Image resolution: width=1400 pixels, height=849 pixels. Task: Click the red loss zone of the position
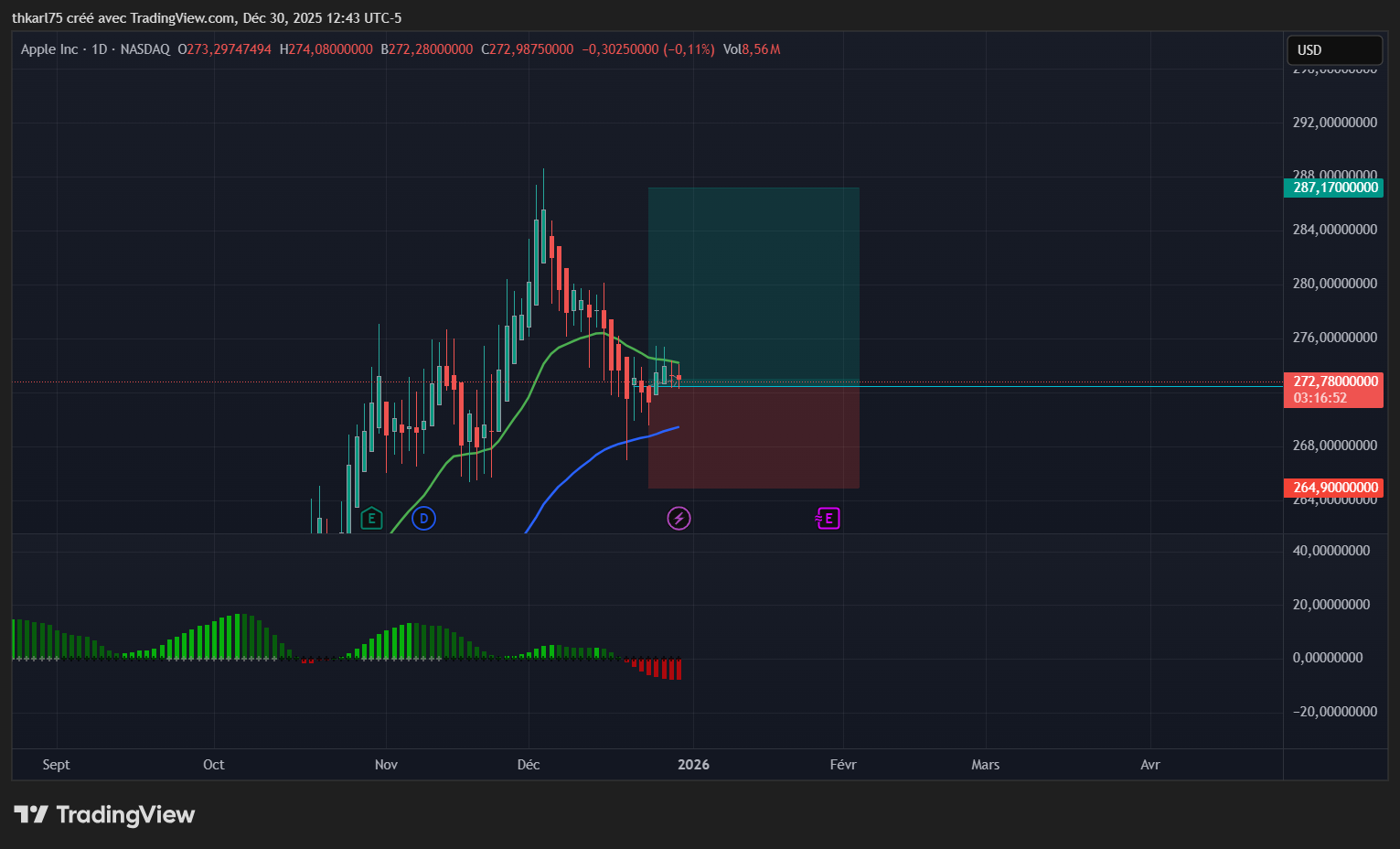tap(753, 437)
